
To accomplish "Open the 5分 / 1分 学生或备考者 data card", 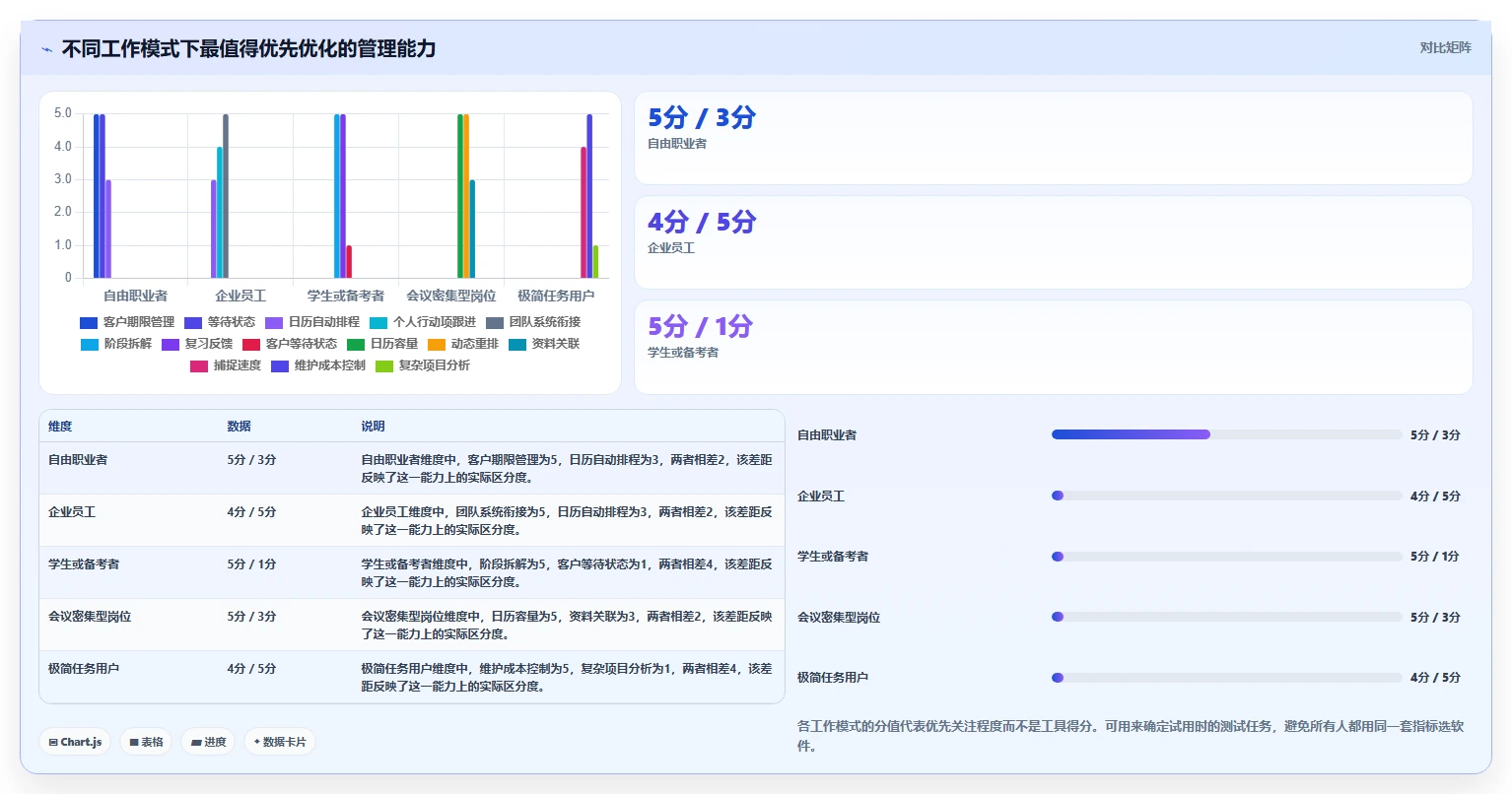I will (1053, 347).
